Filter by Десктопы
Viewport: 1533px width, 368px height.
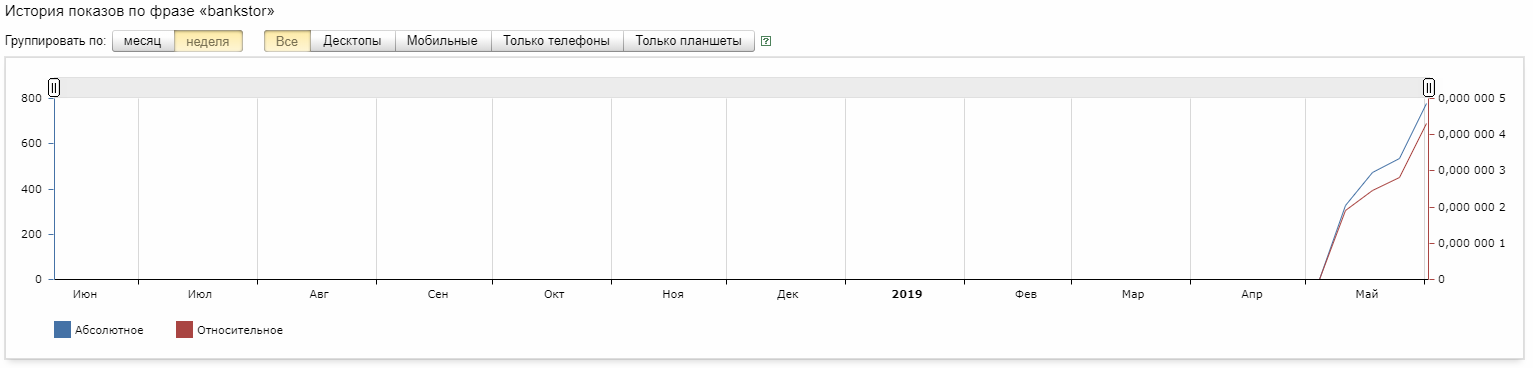point(352,41)
